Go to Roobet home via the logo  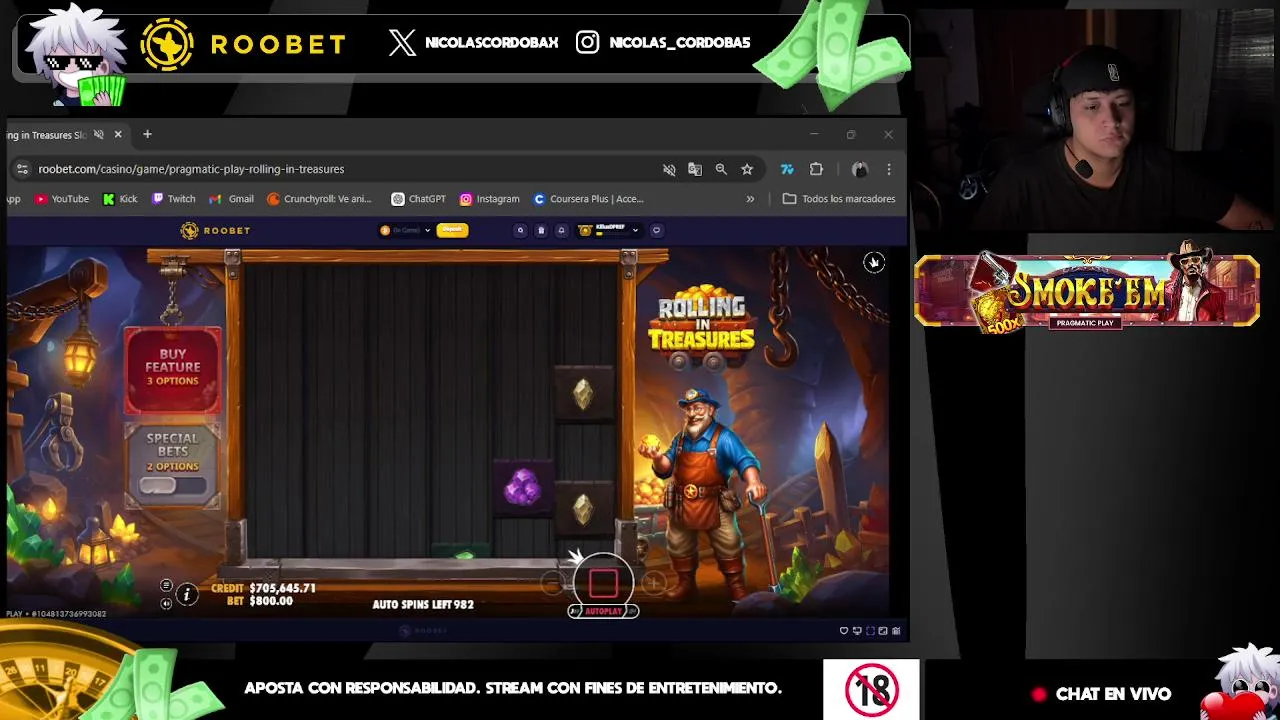215,231
